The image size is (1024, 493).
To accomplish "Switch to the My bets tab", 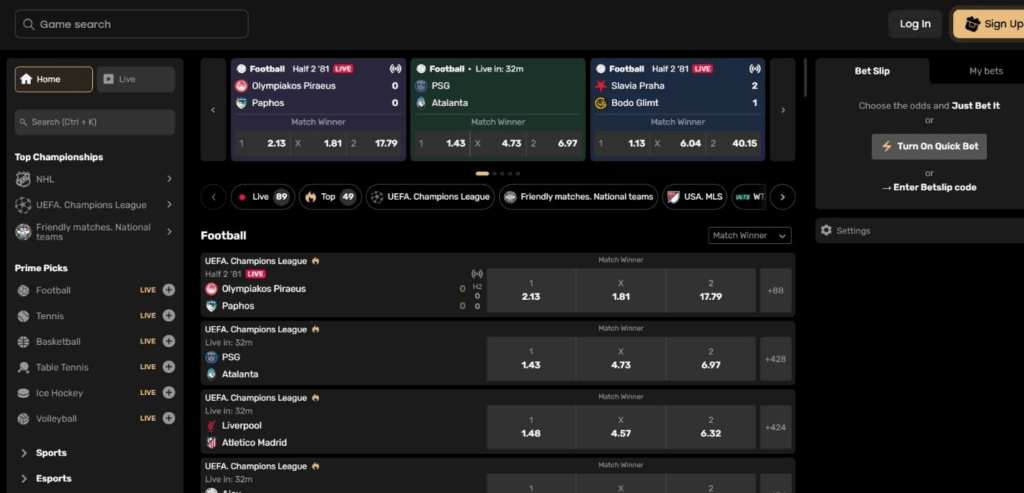I will [x=985, y=71].
